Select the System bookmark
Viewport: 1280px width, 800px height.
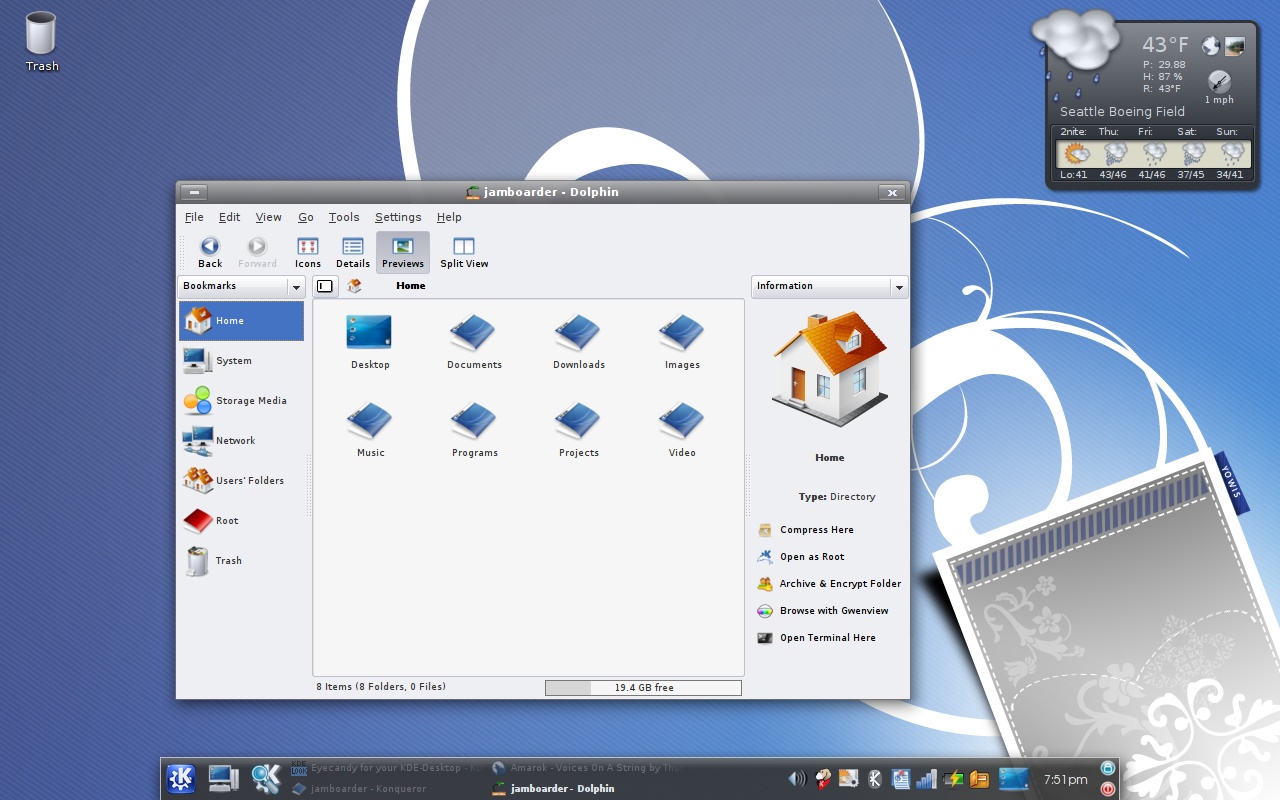pos(241,361)
